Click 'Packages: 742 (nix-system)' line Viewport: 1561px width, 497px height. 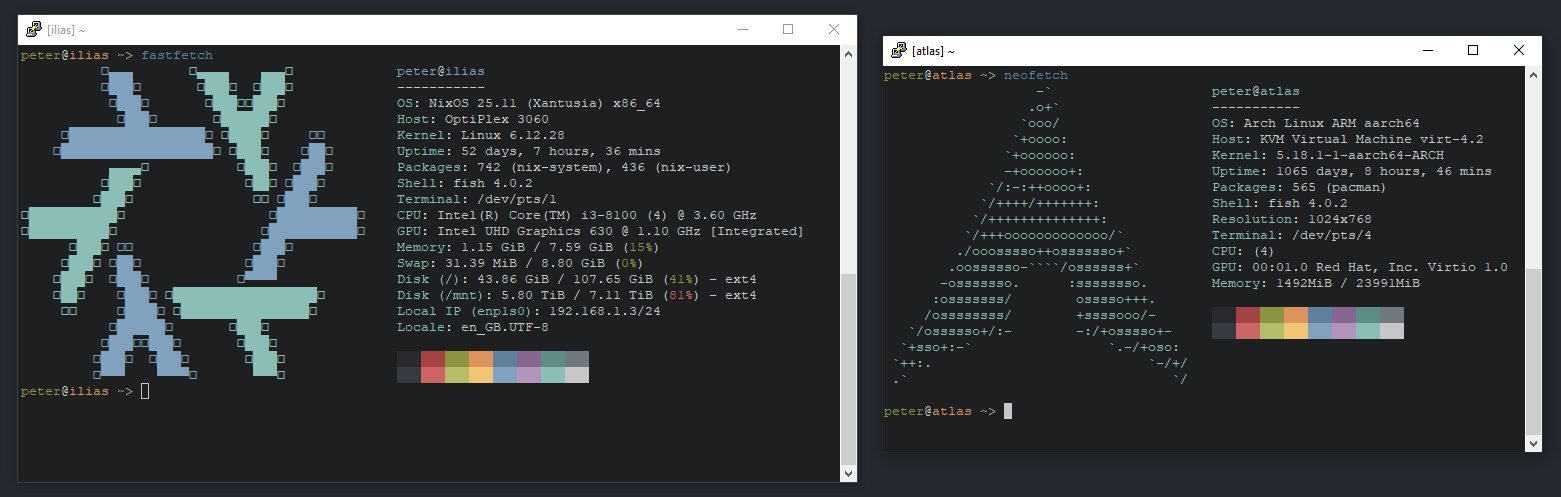pos(564,167)
